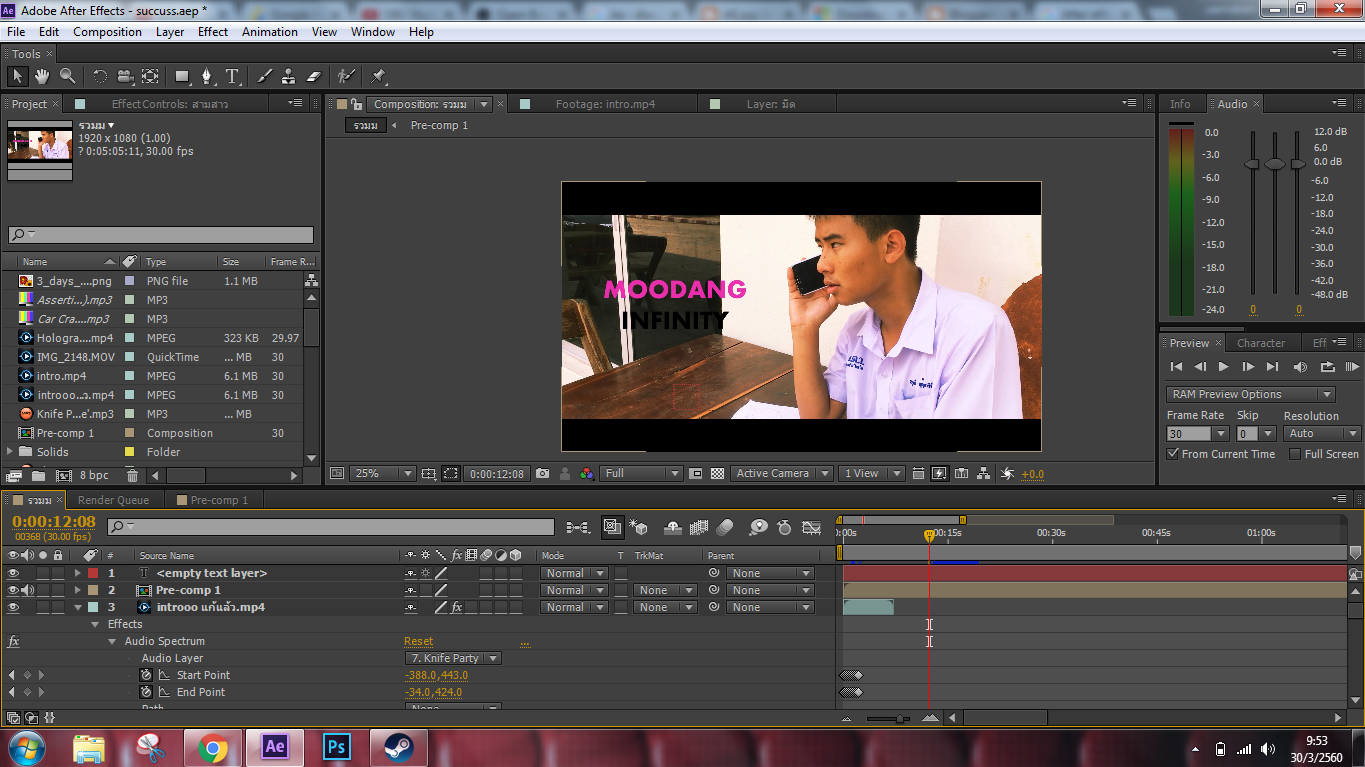Screen dimensions: 1365x767
Task: Click the Brainstorm lightbulb icon
Action: click(x=759, y=527)
